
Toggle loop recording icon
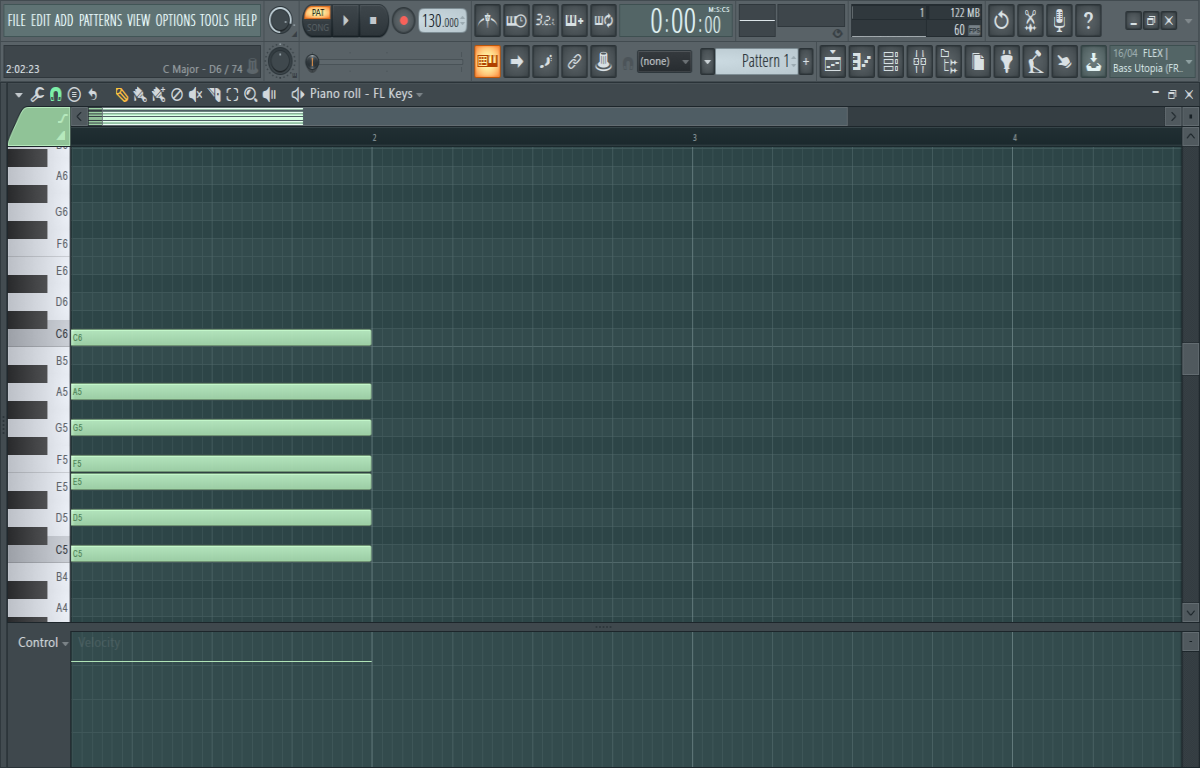[x=603, y=20]
